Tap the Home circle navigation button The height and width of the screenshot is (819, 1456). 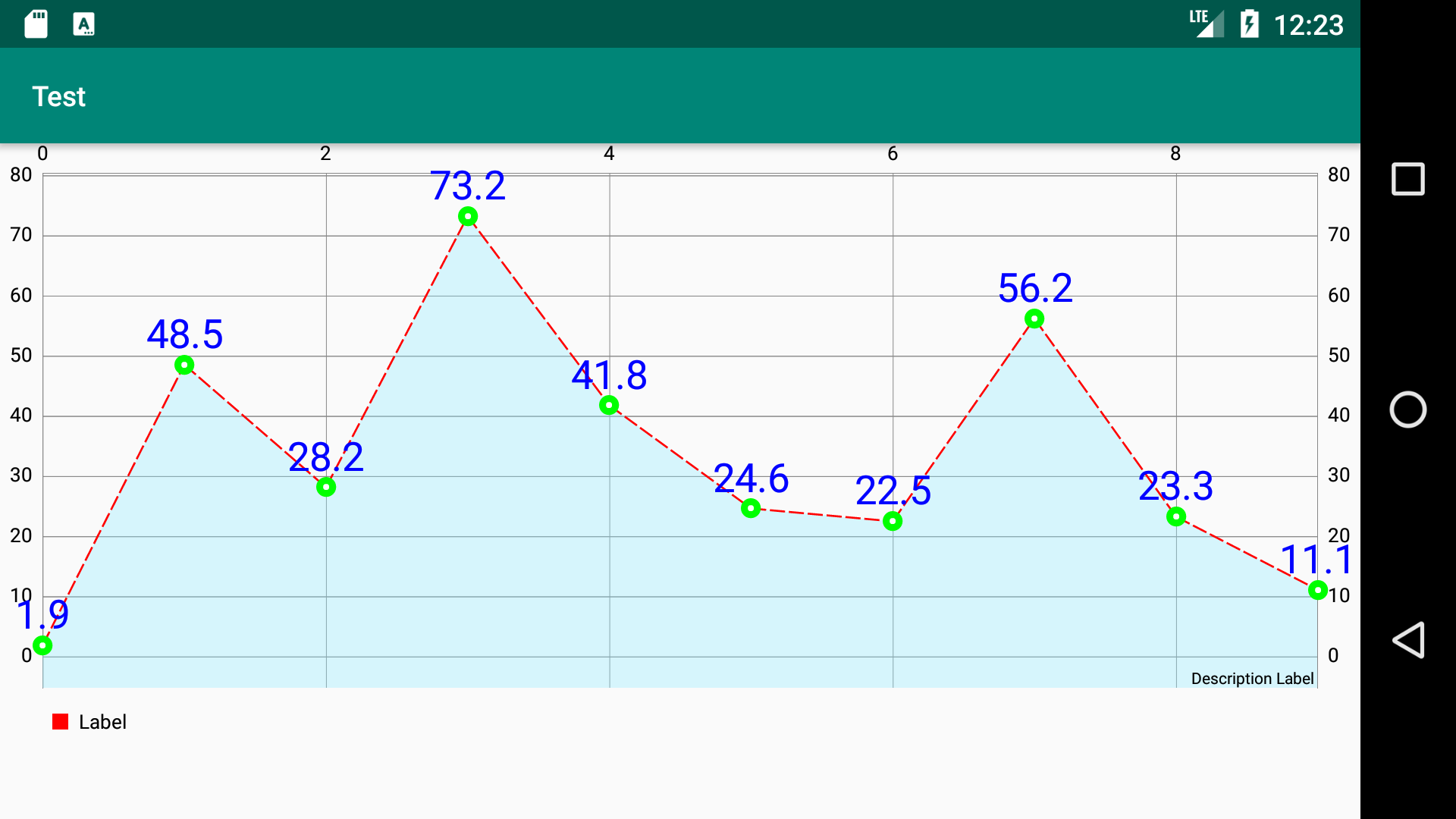point(1408,409)
